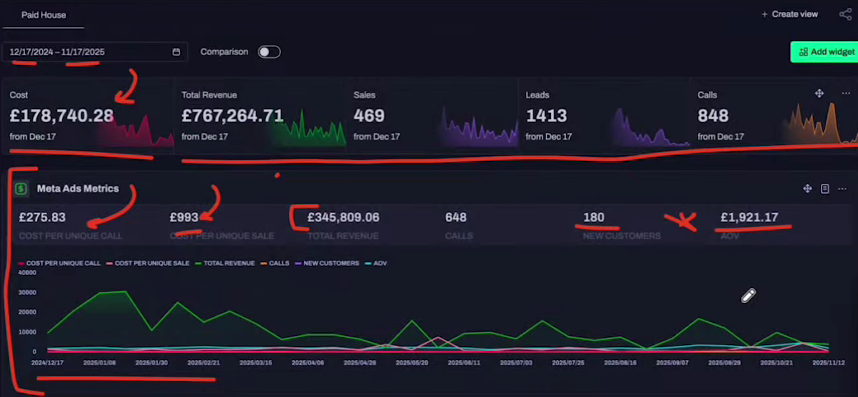Click the 2024/12/17 x-axis date label
The height and width of the screenshot is (397, 858).
(x=47, y=363)
